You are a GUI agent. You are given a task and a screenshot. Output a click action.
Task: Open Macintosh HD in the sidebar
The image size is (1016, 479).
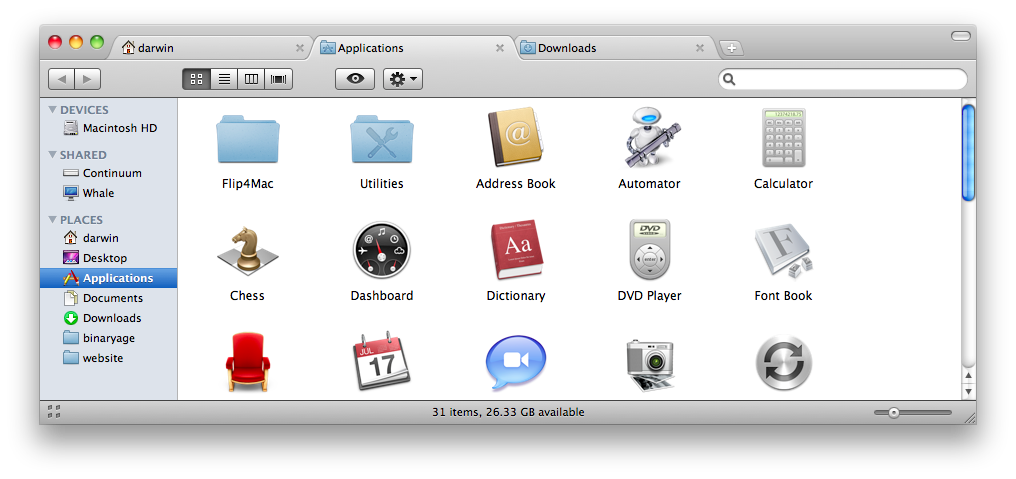point(108,128)
